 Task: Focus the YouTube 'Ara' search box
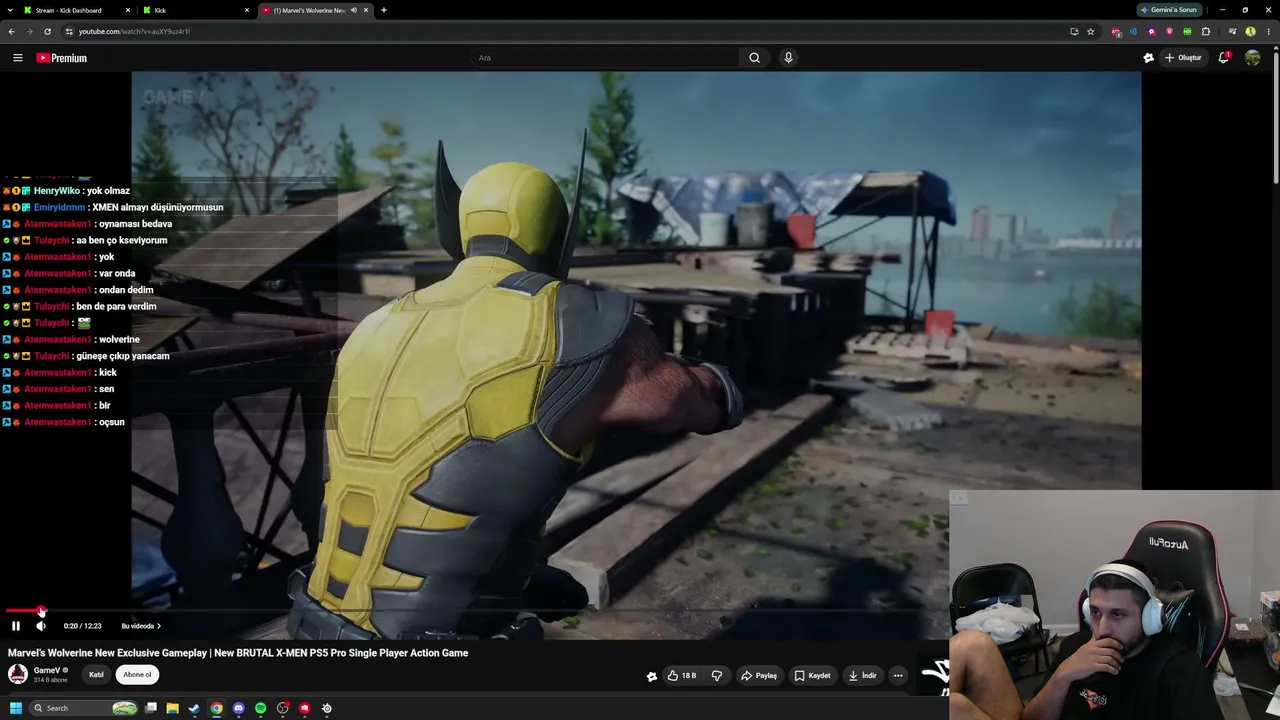coord(604,58)
